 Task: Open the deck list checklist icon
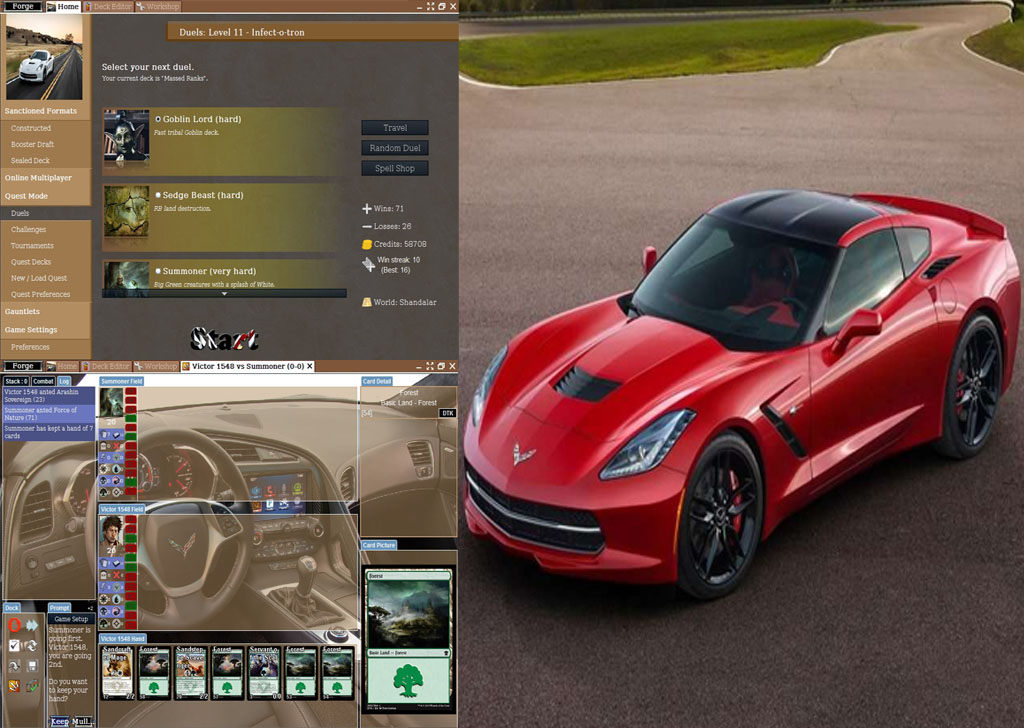15,645
